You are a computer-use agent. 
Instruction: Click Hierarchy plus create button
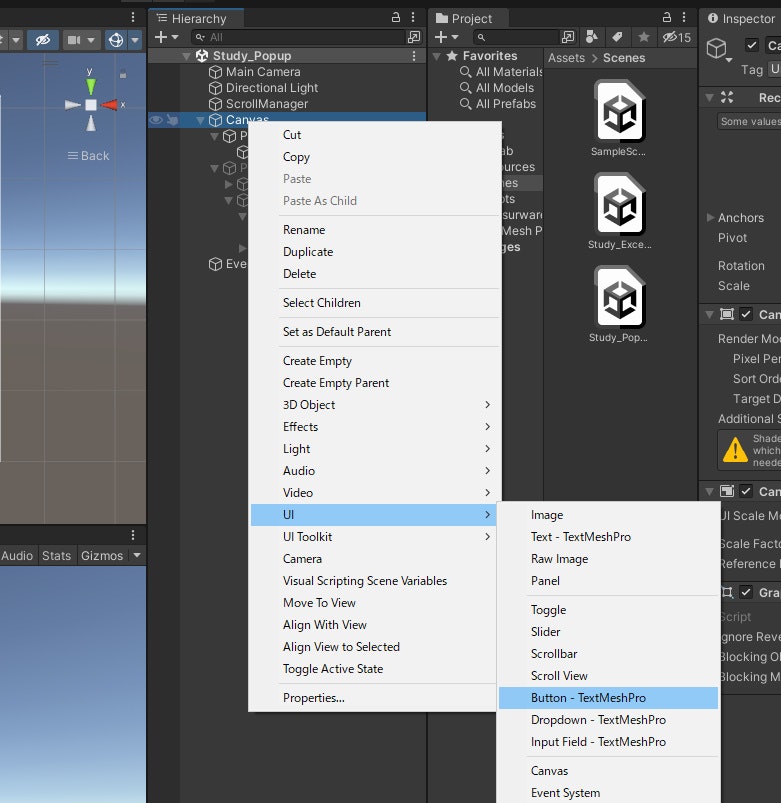pyautogui.click(x=166, y=37)
